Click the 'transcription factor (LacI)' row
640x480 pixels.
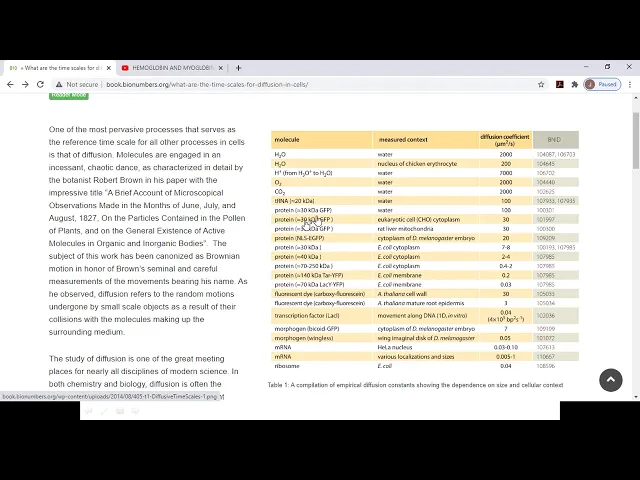point(424,316)
